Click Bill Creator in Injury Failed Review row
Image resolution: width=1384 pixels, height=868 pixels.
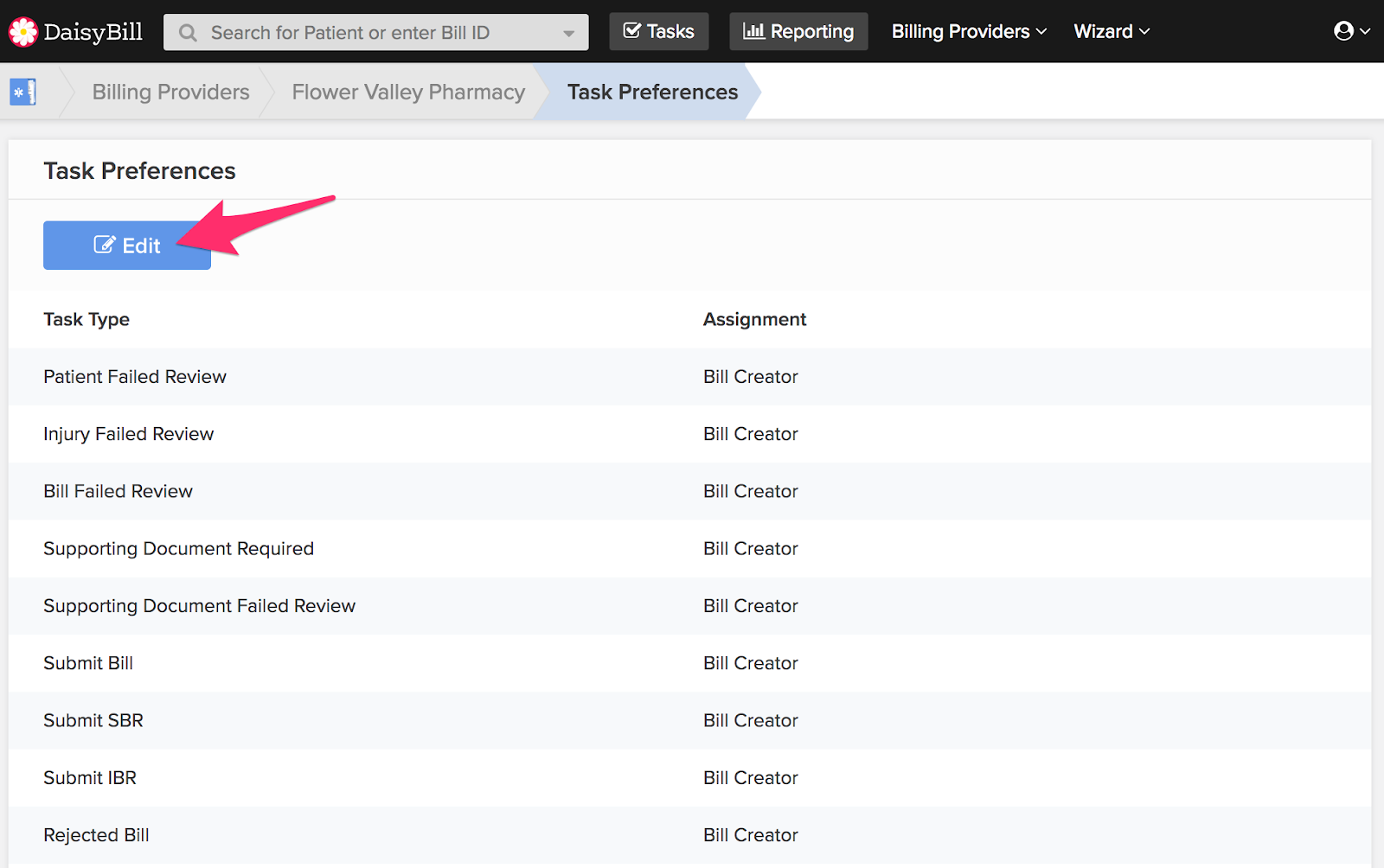(x=751, y=434)
